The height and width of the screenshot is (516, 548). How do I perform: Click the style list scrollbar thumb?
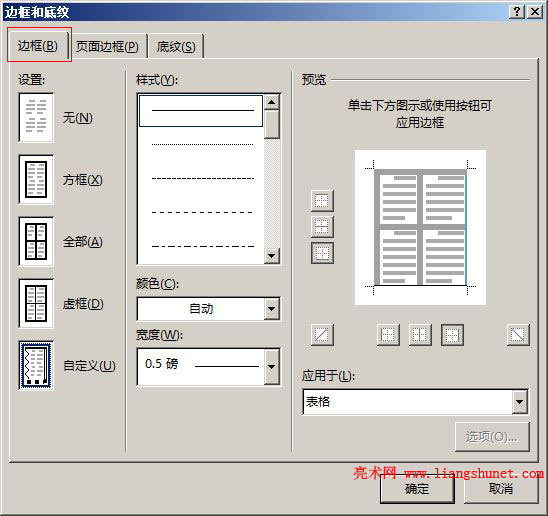tap(272, 124)
